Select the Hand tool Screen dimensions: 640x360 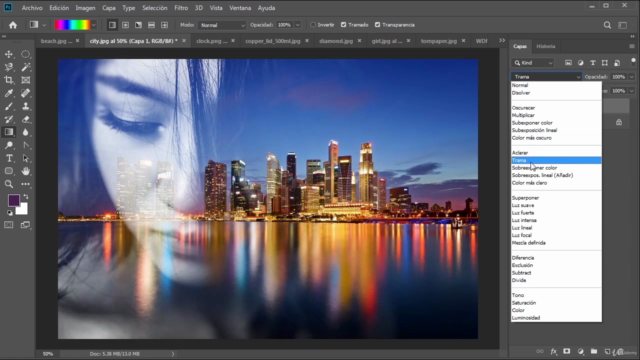(x=25, y=171)
